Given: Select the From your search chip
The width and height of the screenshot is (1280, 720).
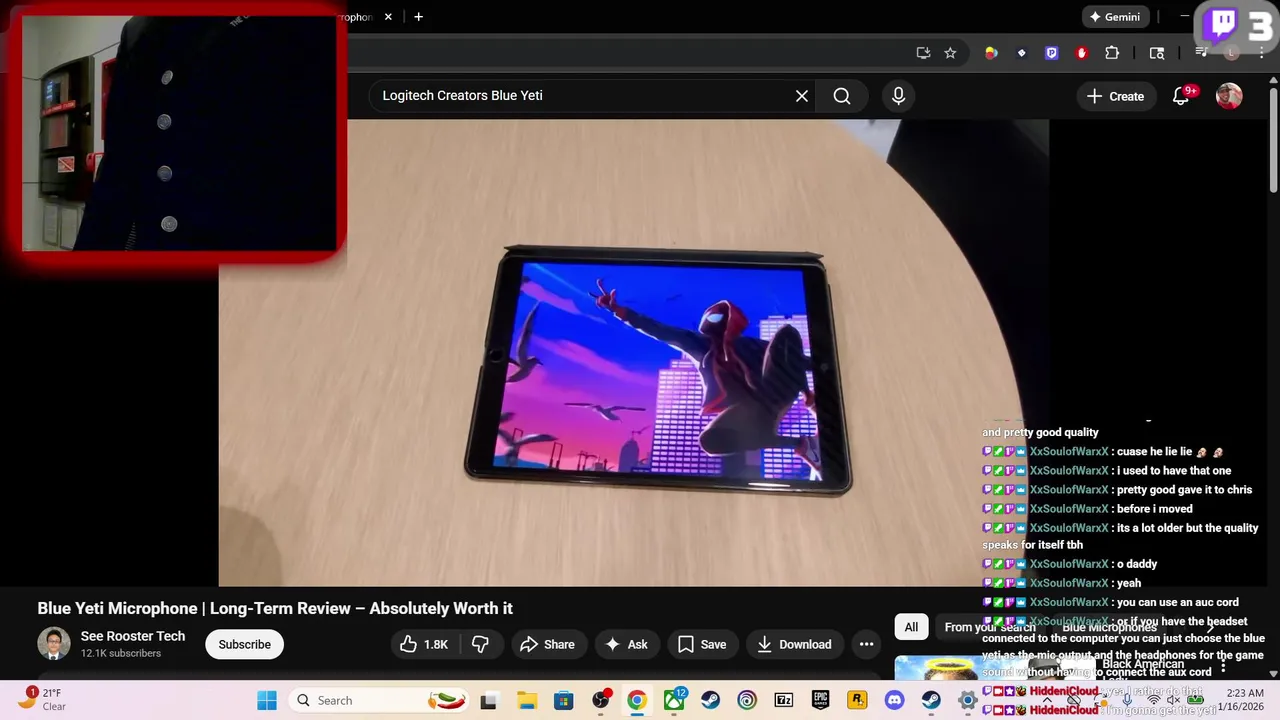Looking at the screenshot, I should (990, 627).
